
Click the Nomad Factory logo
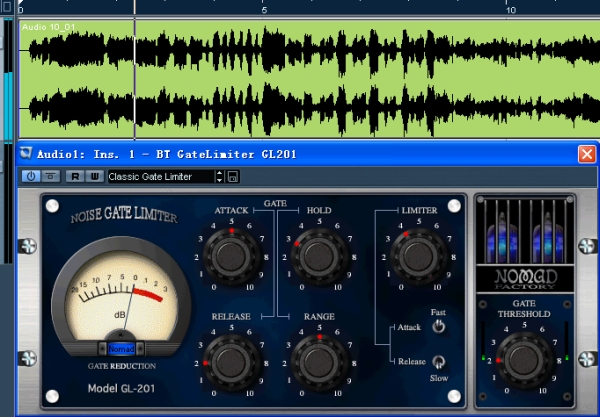pyautogui.click(x=525, y=279)
